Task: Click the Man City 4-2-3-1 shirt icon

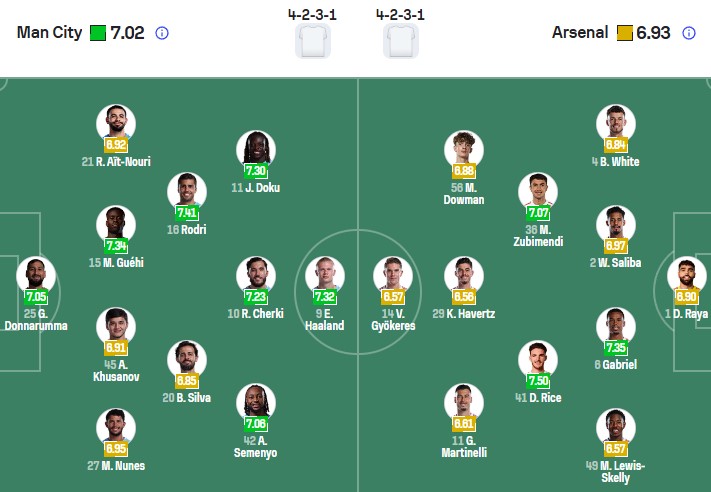Action: 312,42
